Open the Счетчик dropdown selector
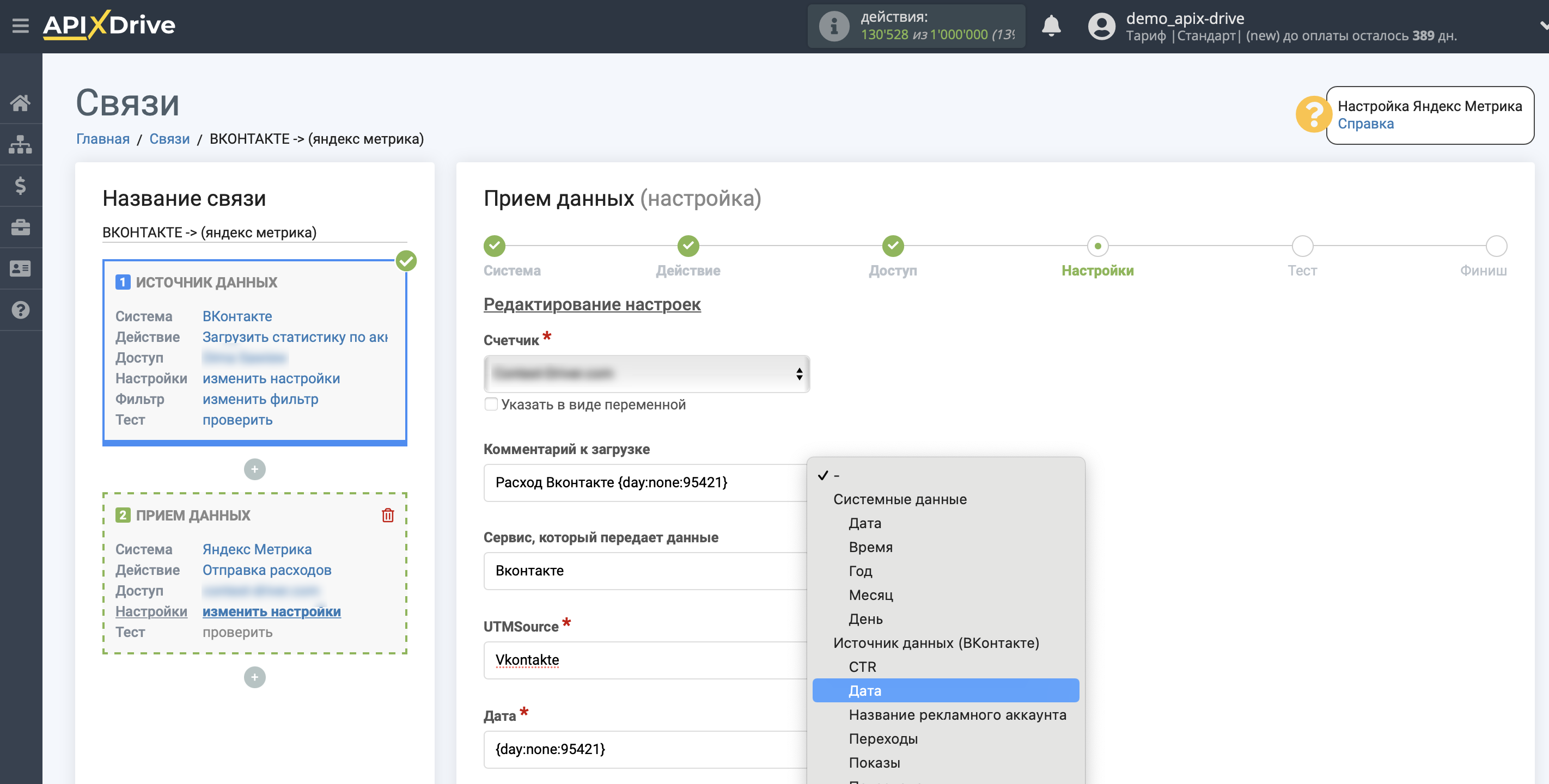This screenshot has height=784, width=1549. 647,373
